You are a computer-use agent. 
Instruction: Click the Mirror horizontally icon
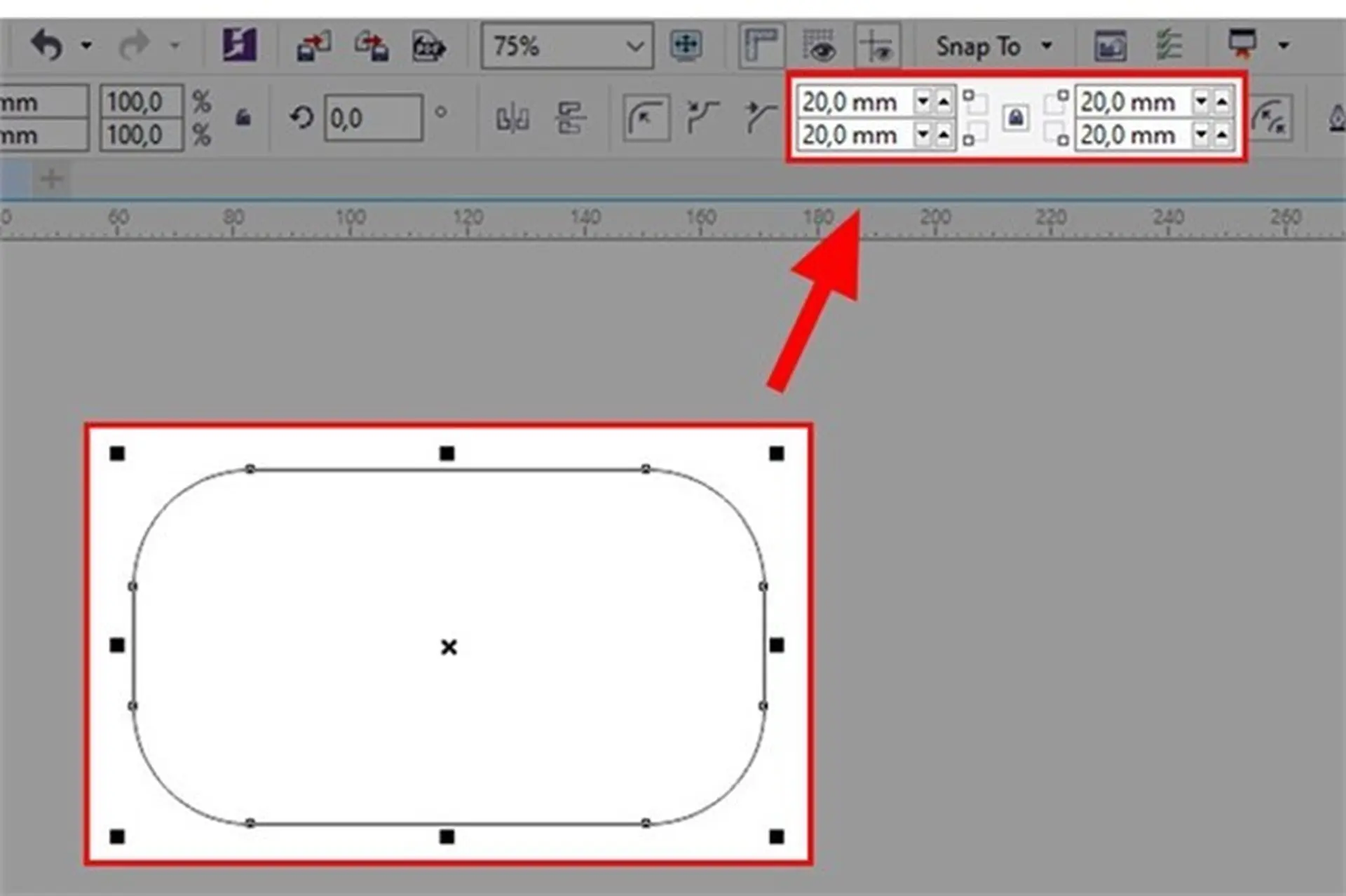tap(512, 118)
